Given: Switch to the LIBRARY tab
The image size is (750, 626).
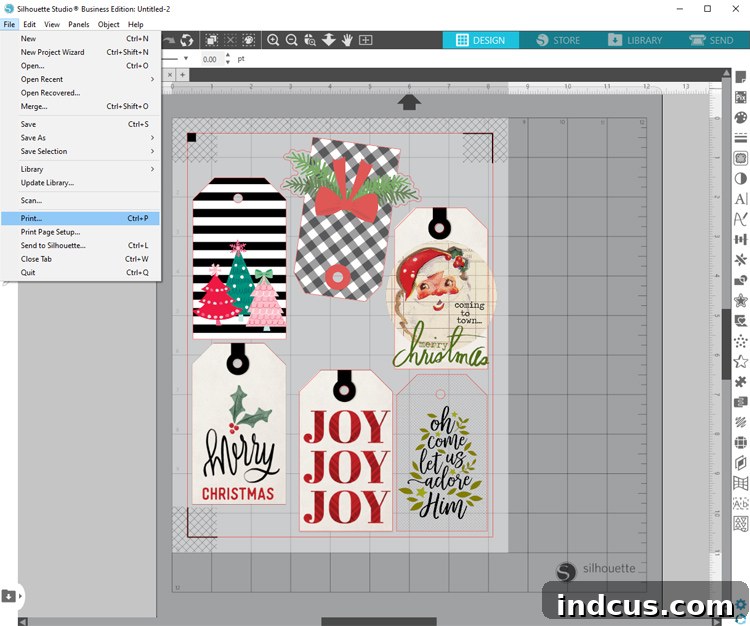Looking at the screenshot, I should [x=635, y=40].
